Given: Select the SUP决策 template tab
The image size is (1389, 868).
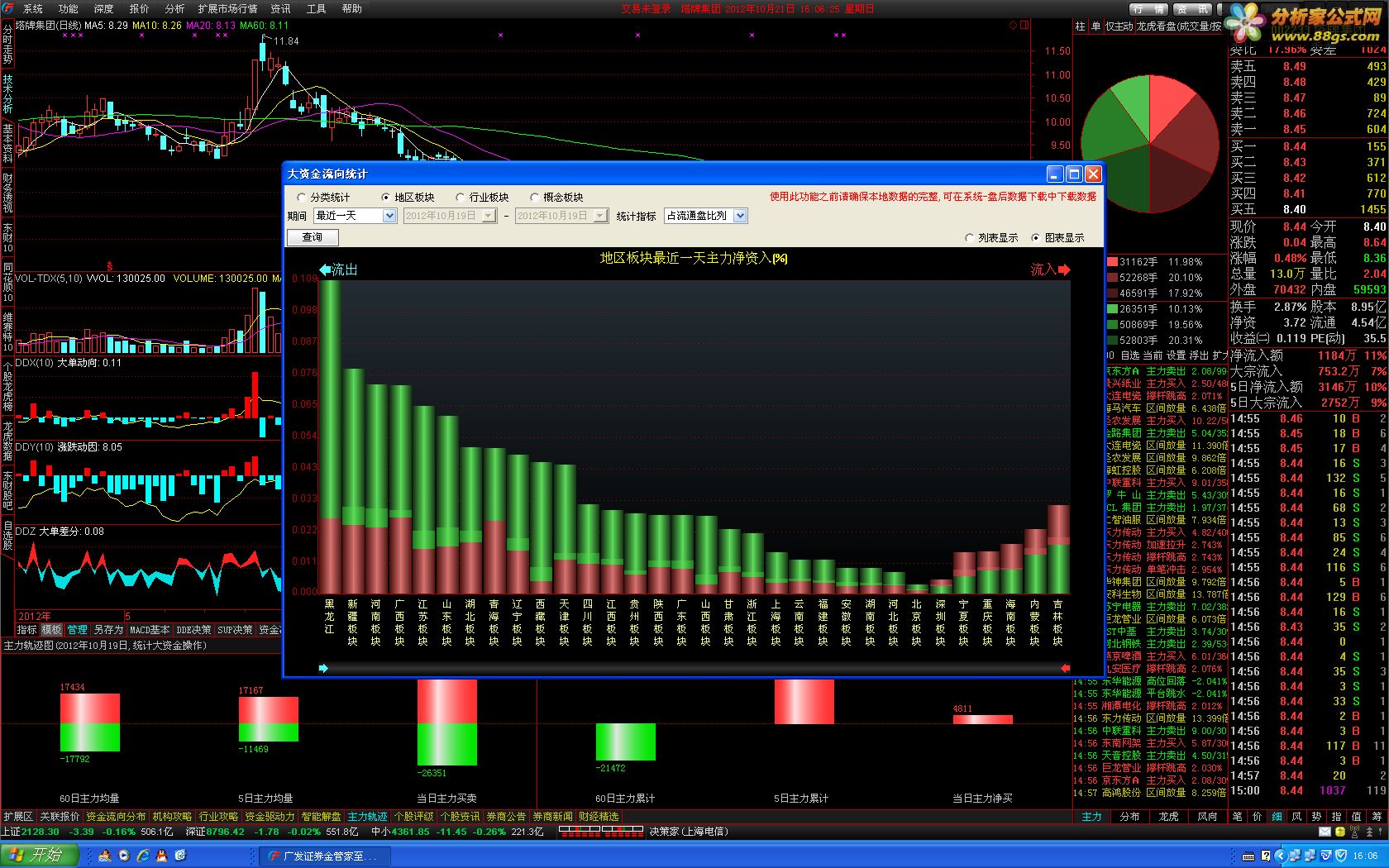Looking at the screenshot, I should [235, 630].
